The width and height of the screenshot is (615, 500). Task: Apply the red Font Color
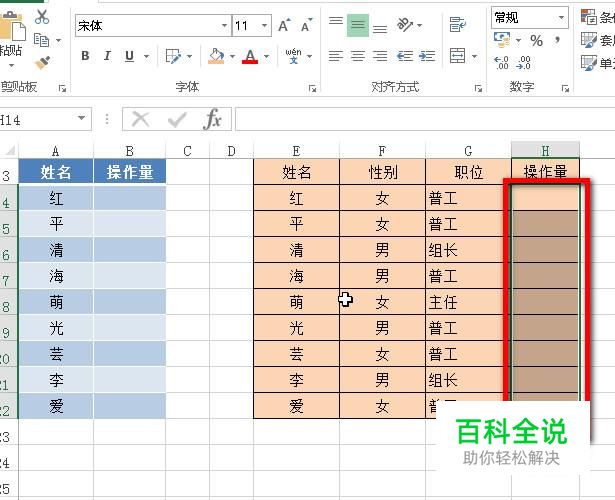click(x=250, y=56)
